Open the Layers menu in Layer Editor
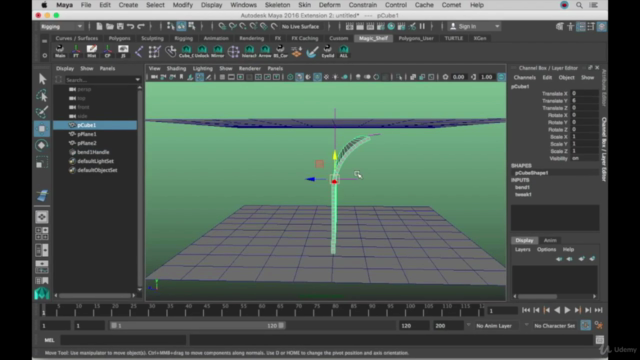 522,249
